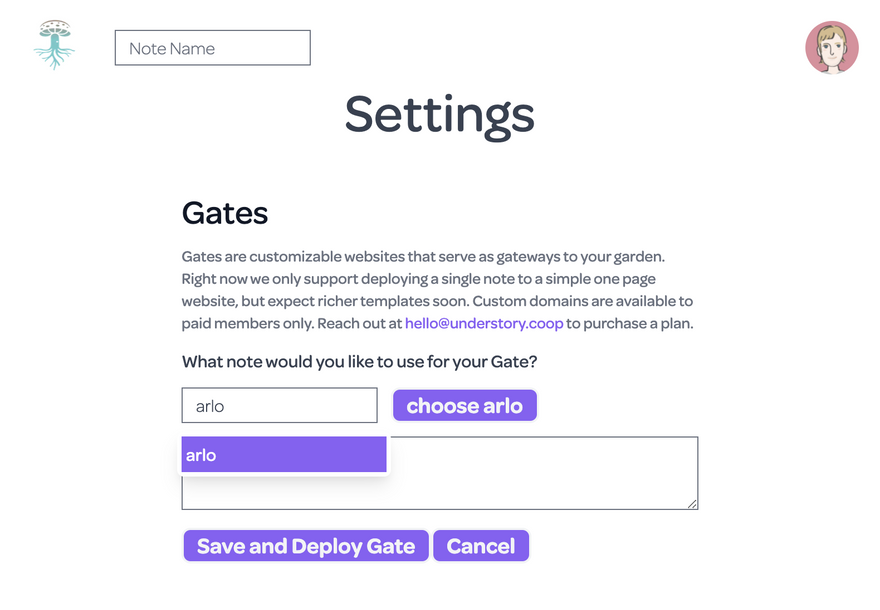Click the 'to purchase a plan' text
The width and height of the screenshot is (880, 610).
click(630, 324)
